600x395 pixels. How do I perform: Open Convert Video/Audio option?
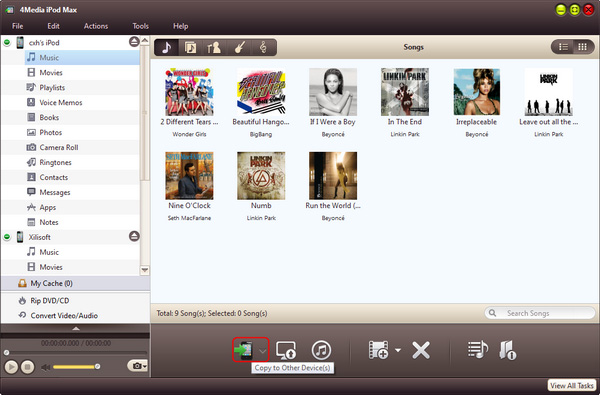click(75, 315)
